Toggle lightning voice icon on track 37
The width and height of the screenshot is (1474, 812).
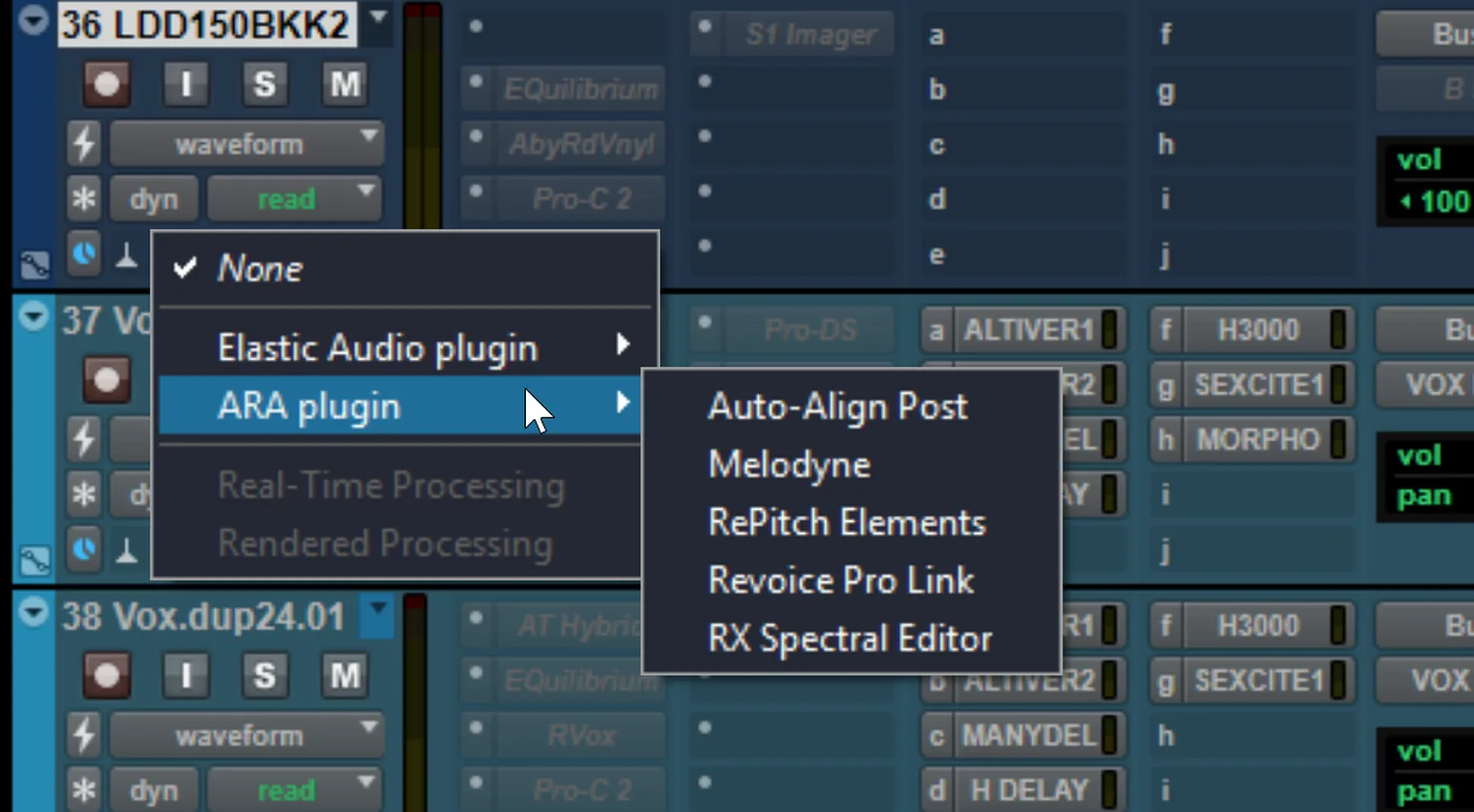[x=83, y=440]
